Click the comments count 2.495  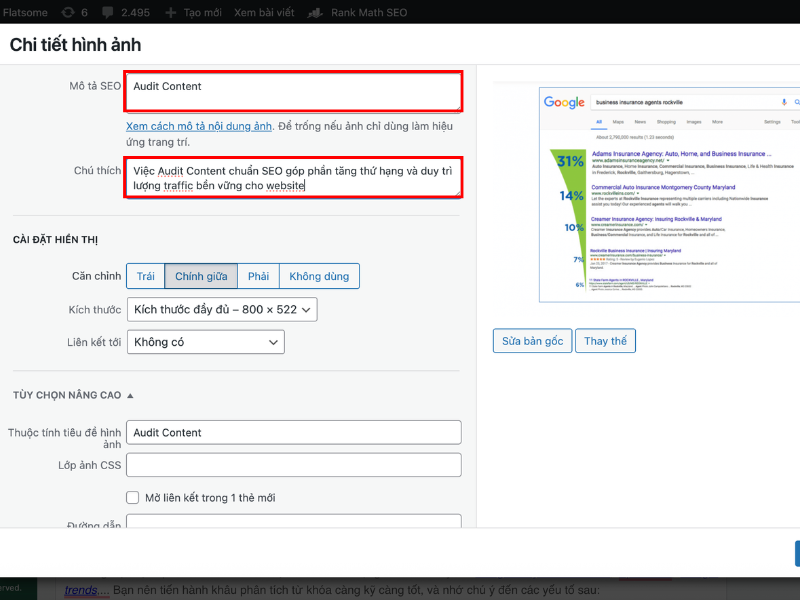click(135, 12)
